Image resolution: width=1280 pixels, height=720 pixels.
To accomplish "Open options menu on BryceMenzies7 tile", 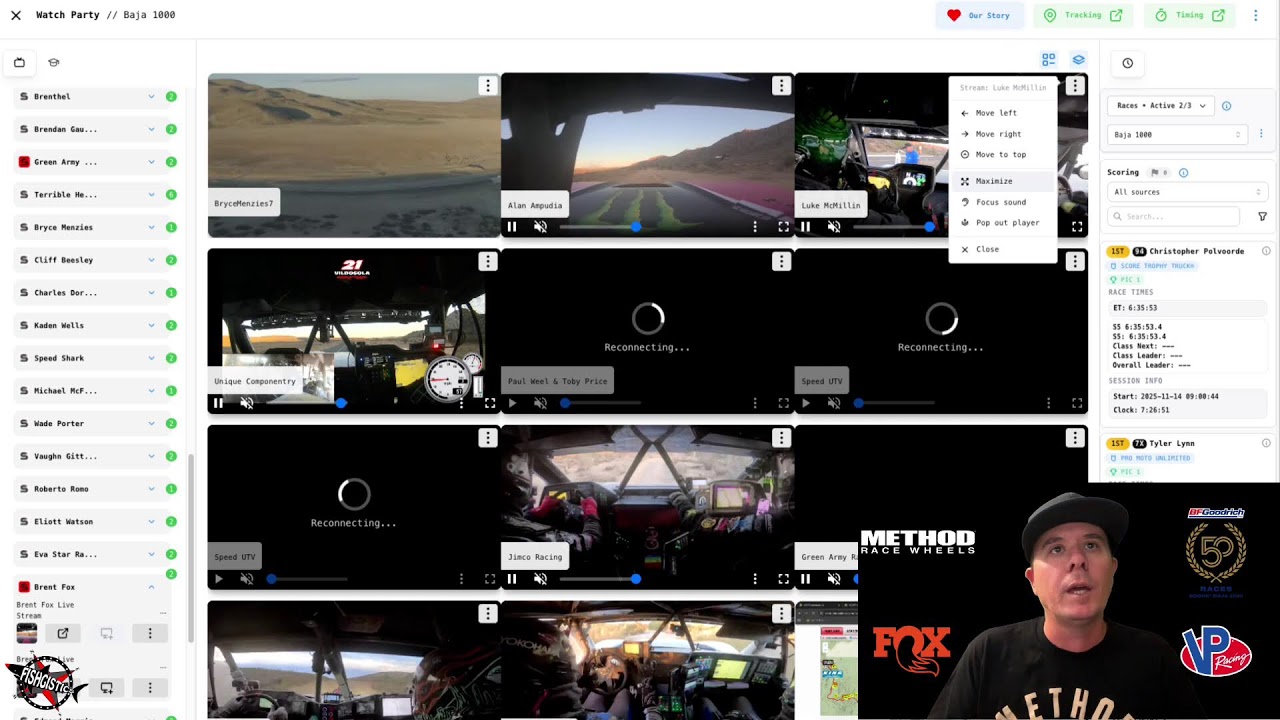I will pos(487,86).
